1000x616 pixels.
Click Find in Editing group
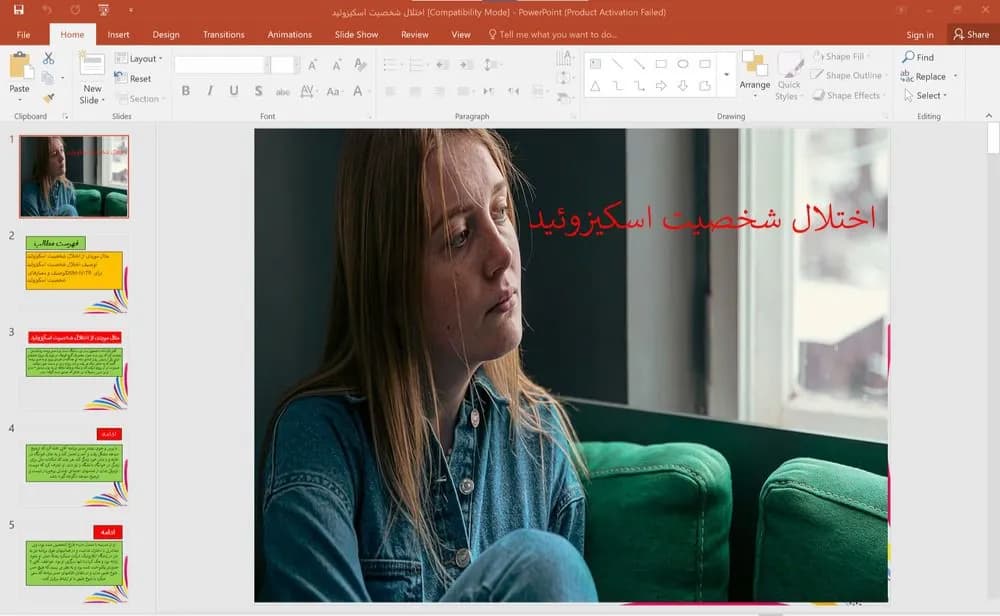918,57
